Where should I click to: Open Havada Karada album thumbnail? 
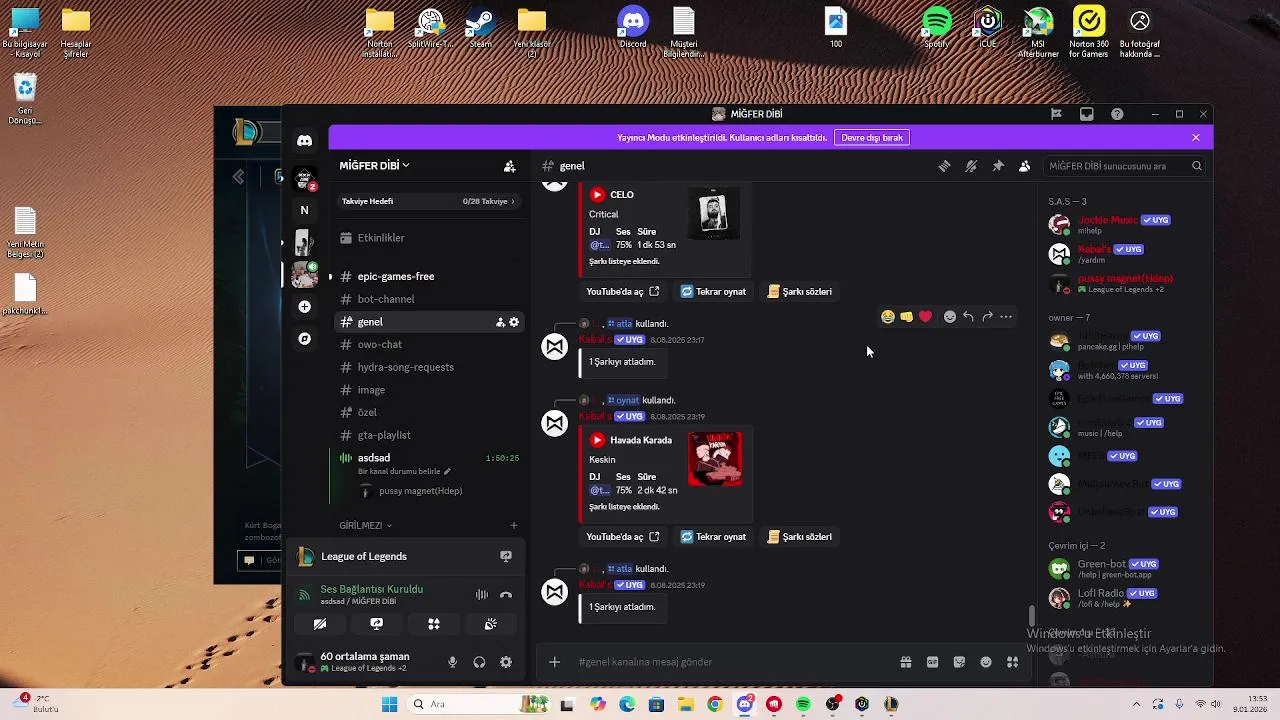(715, 459)
